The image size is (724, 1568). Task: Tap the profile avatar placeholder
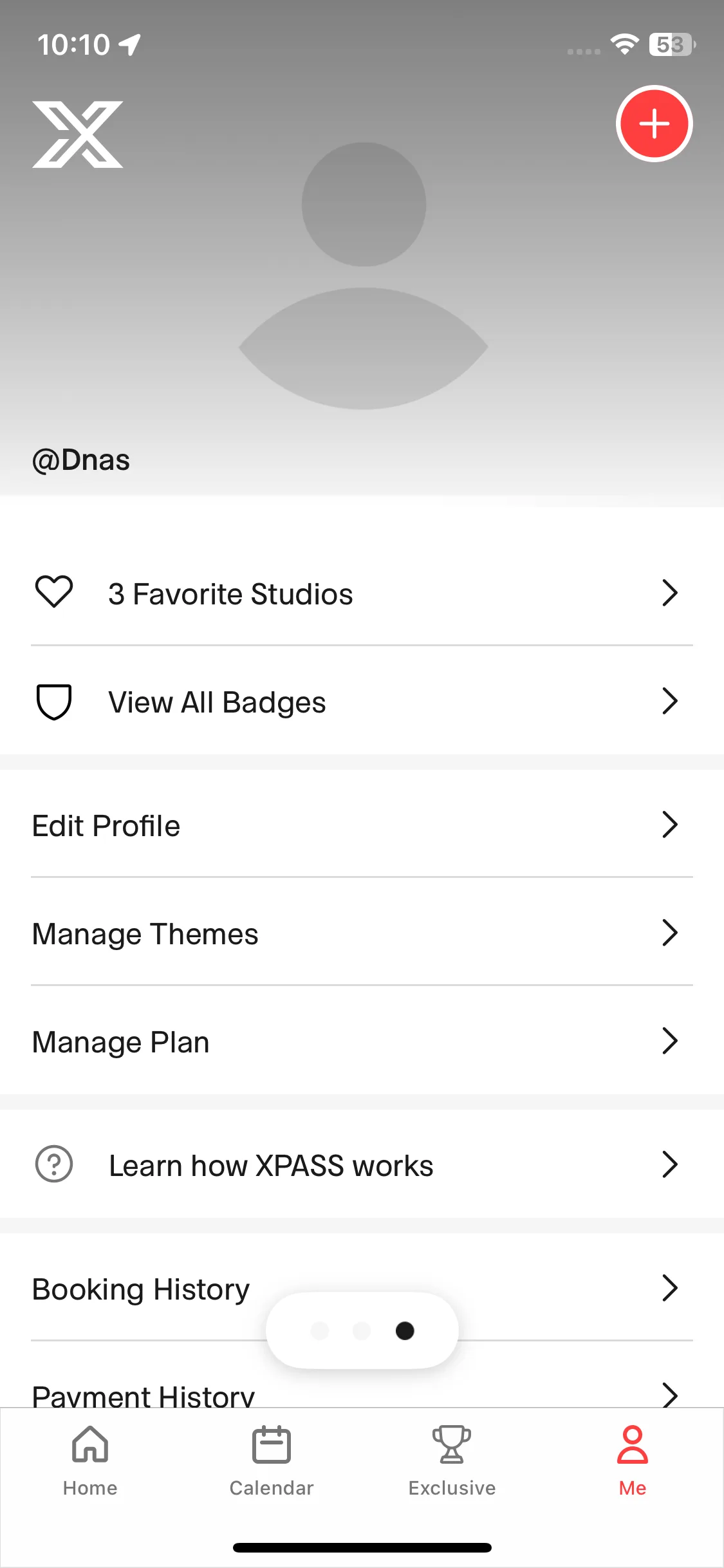[x=364, y=275]
